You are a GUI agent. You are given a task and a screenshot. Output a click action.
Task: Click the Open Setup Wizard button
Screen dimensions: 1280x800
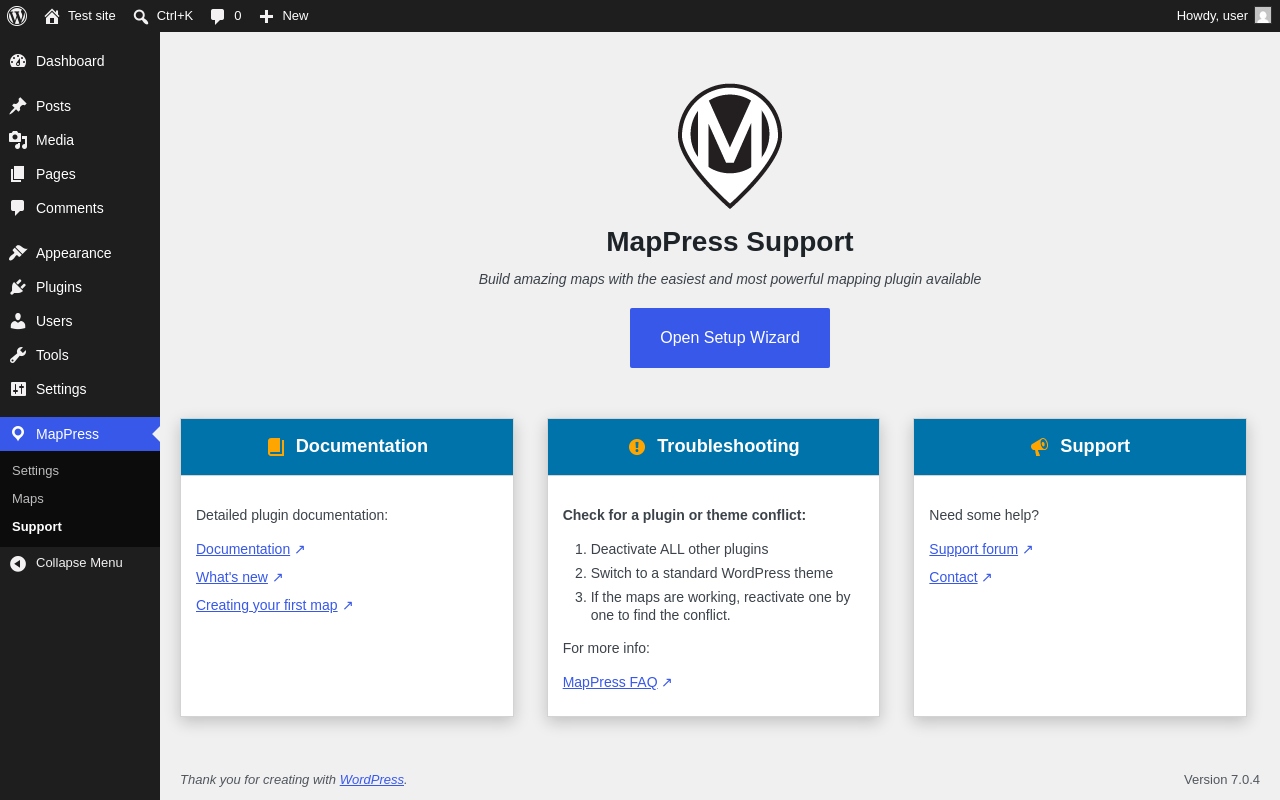(x=730, y=338)
